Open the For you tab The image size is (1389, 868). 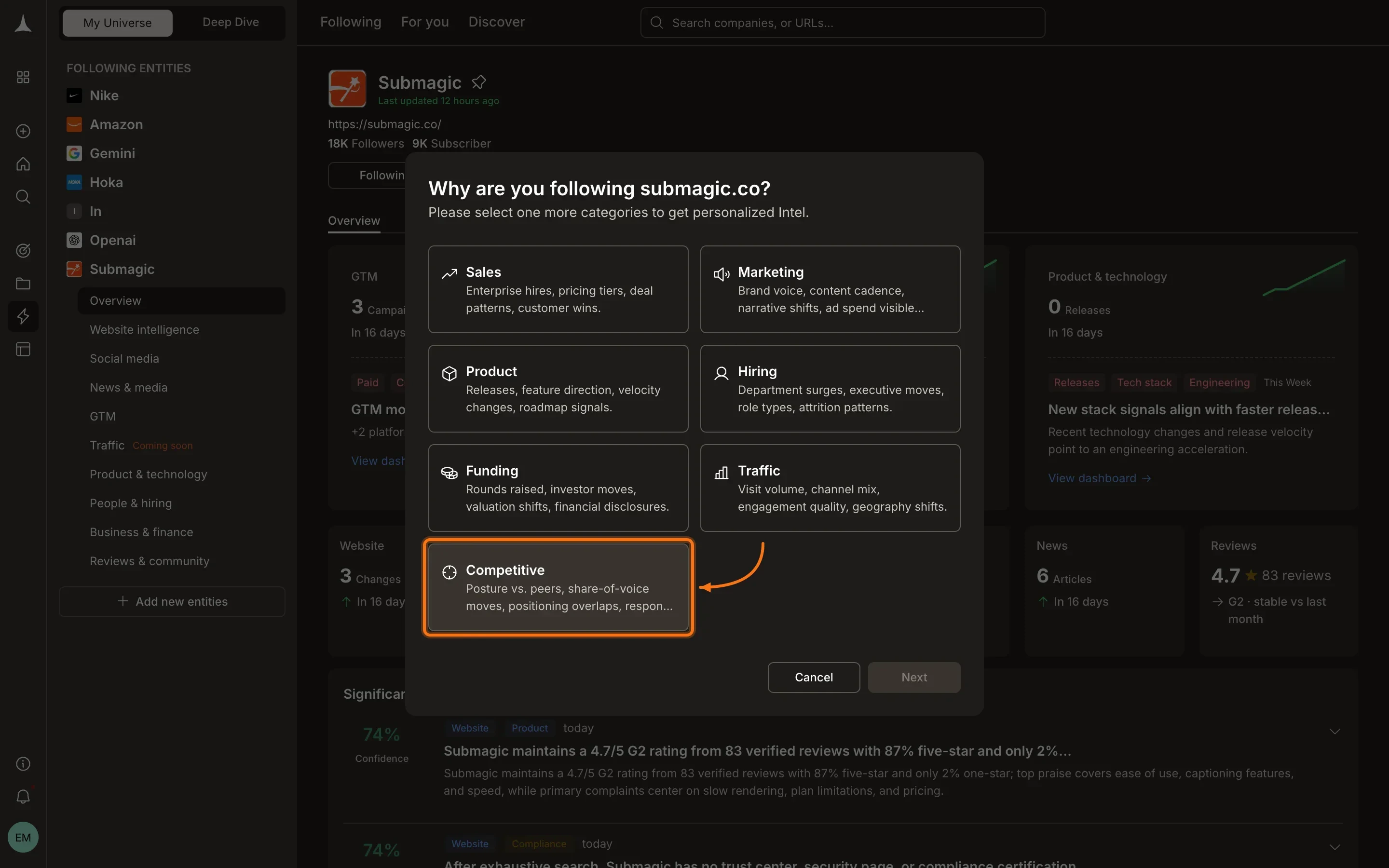pyautogui.click(x=425, y=22)
